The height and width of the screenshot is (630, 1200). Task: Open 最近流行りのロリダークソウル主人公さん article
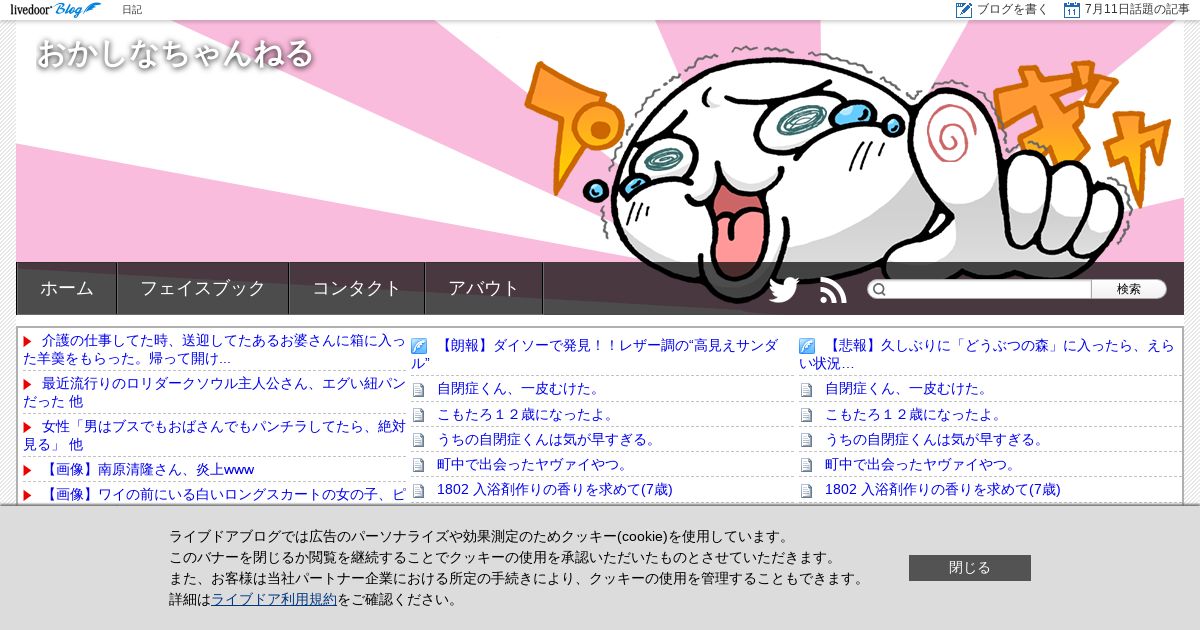[214, 392]
